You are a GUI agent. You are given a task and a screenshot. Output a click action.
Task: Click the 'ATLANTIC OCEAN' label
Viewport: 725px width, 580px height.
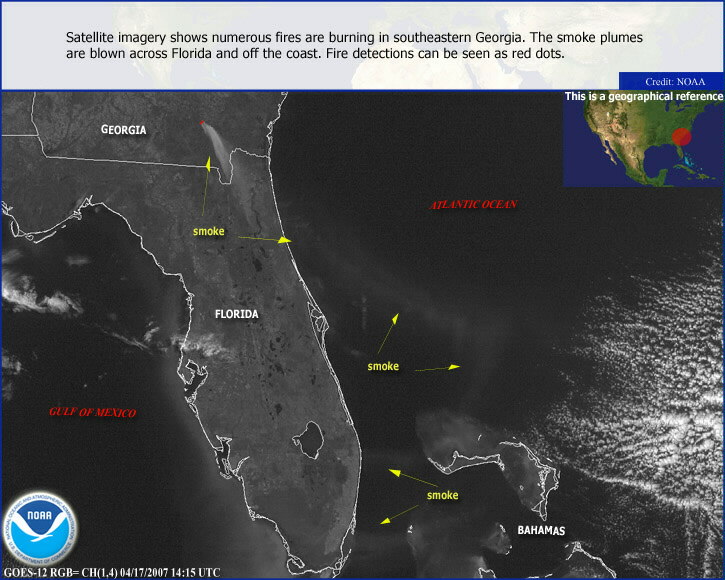pyautogui.click(x=473, y=204)
